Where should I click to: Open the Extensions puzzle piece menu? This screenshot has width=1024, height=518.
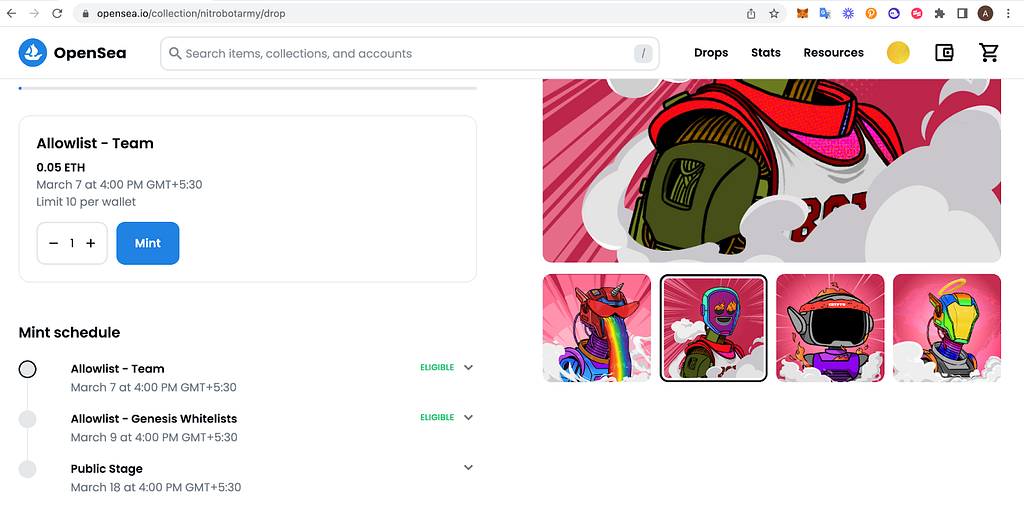click(x=940, y=13)
